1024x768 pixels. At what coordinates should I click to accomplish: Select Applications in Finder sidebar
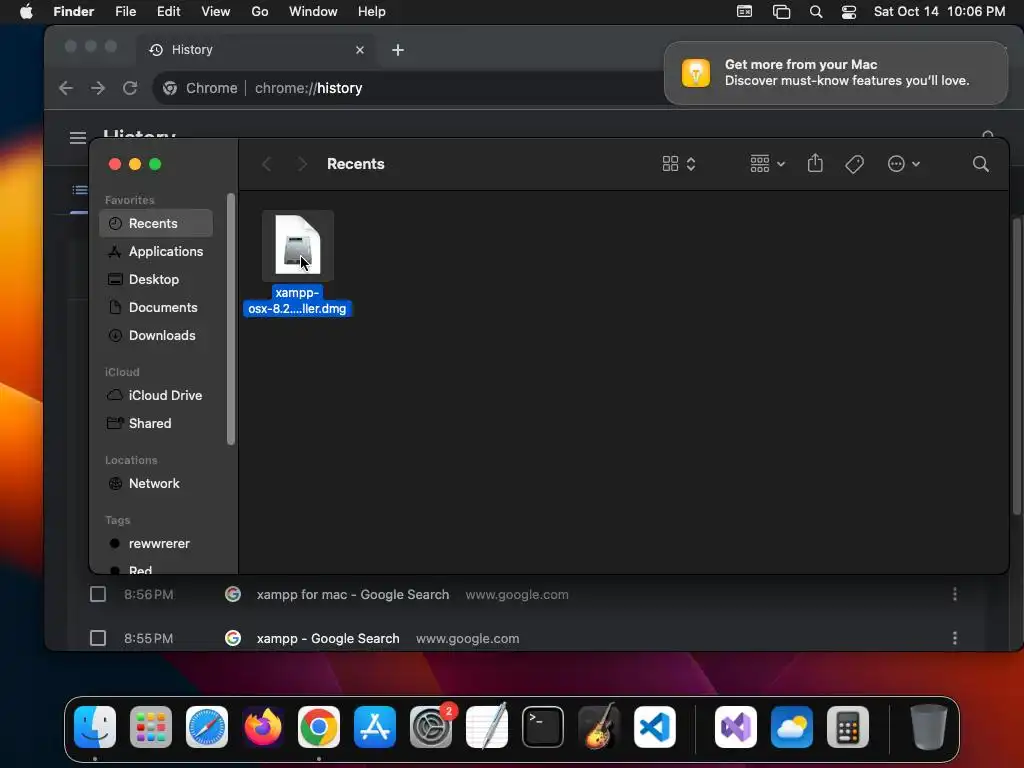[x=156, y=251]
